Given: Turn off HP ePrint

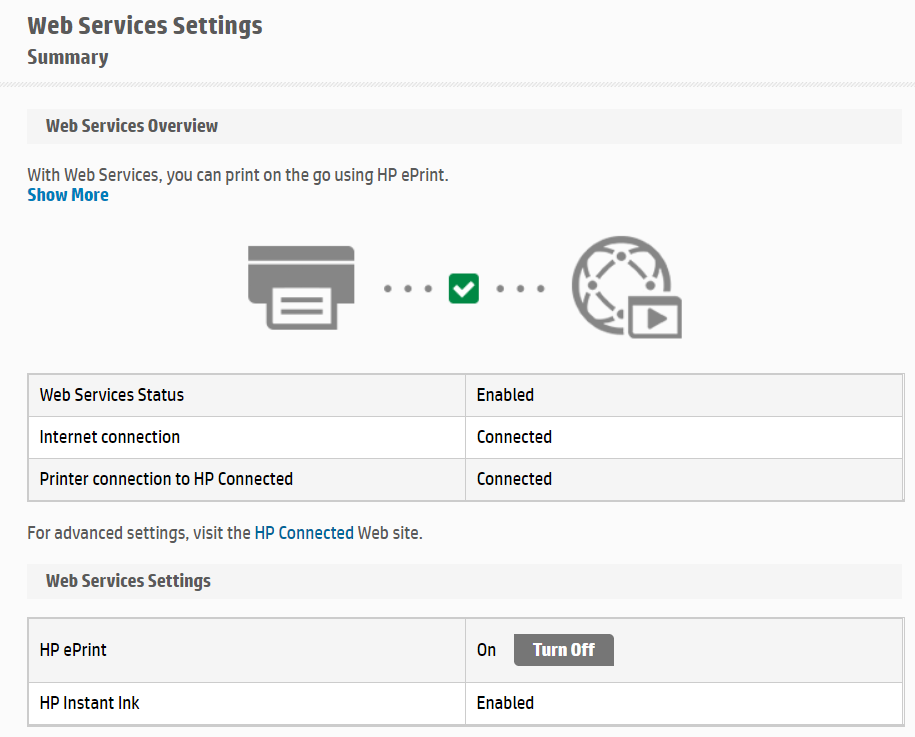Looking at the screenshot, I should [x=564, y=650].
